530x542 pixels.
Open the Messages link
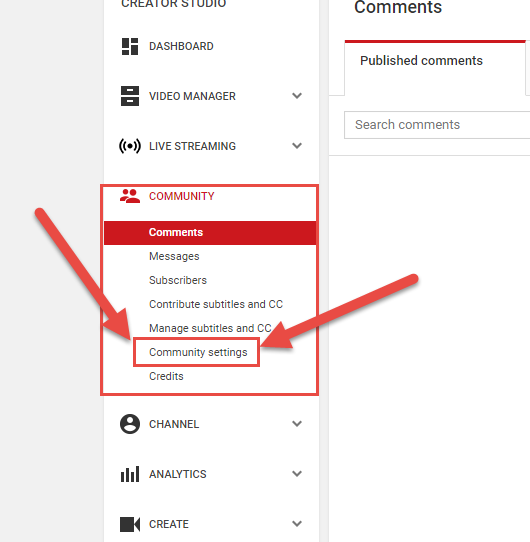(x=174, y=256)
